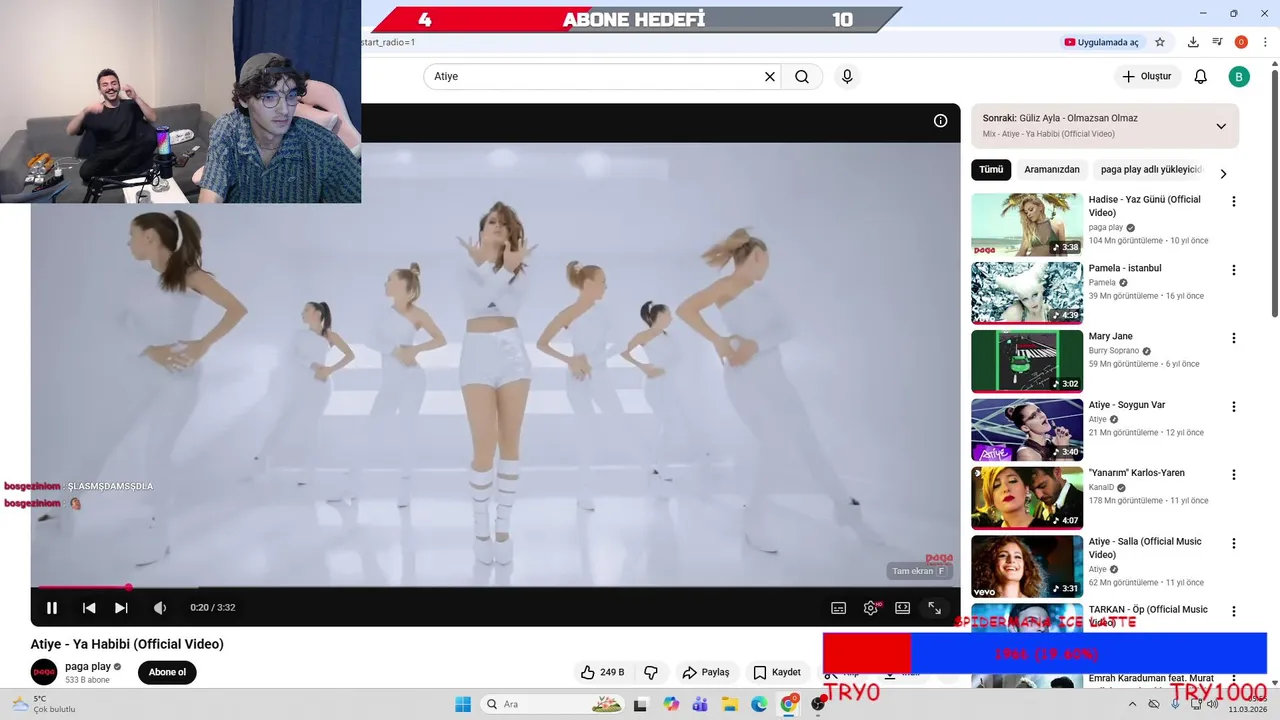Screen dimensions: 1280x720
Task: Open Mary Jane video thumbnail
Action: (1027, 361)
